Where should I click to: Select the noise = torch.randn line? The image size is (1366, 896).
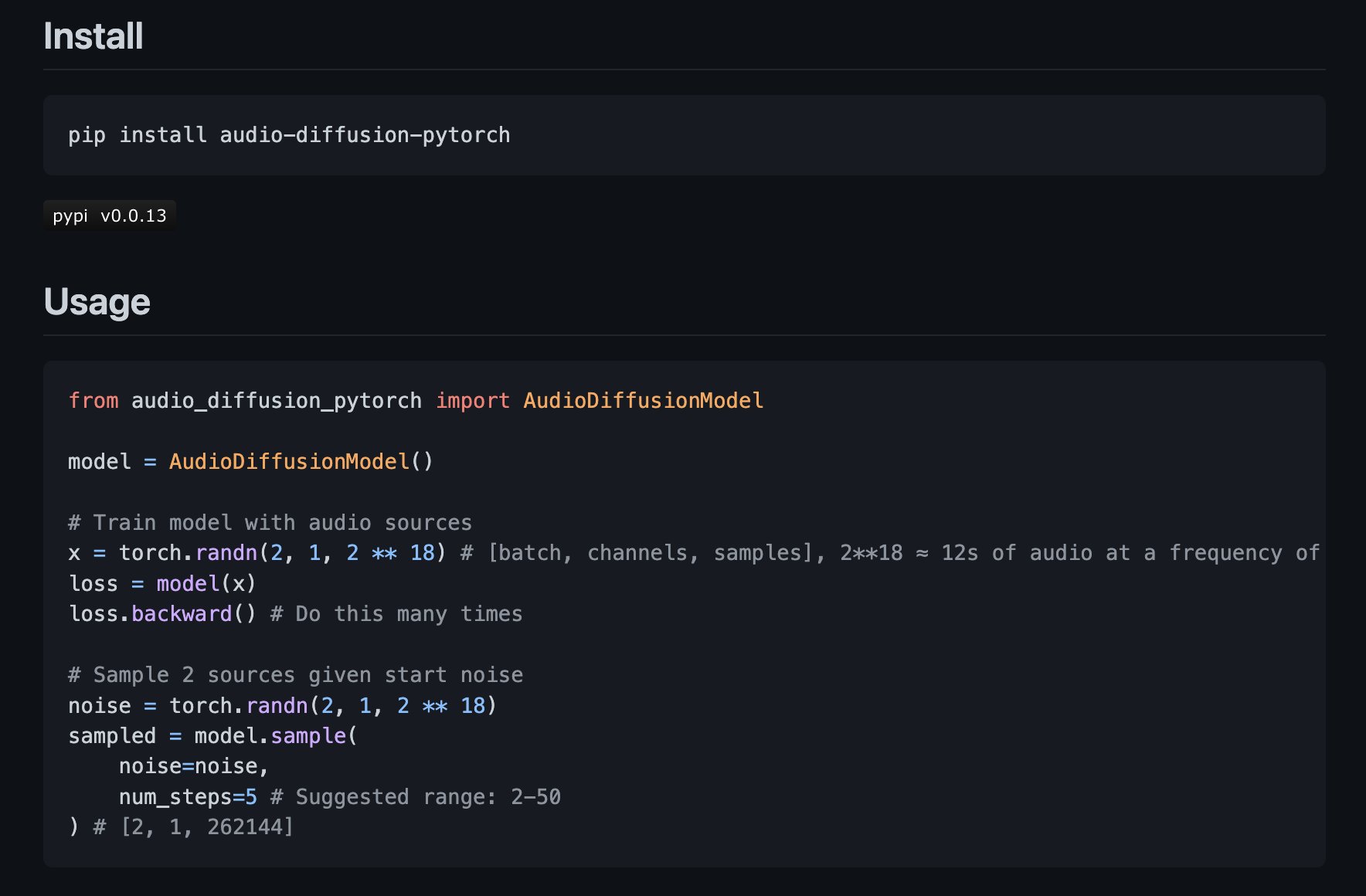pos(282,705)
